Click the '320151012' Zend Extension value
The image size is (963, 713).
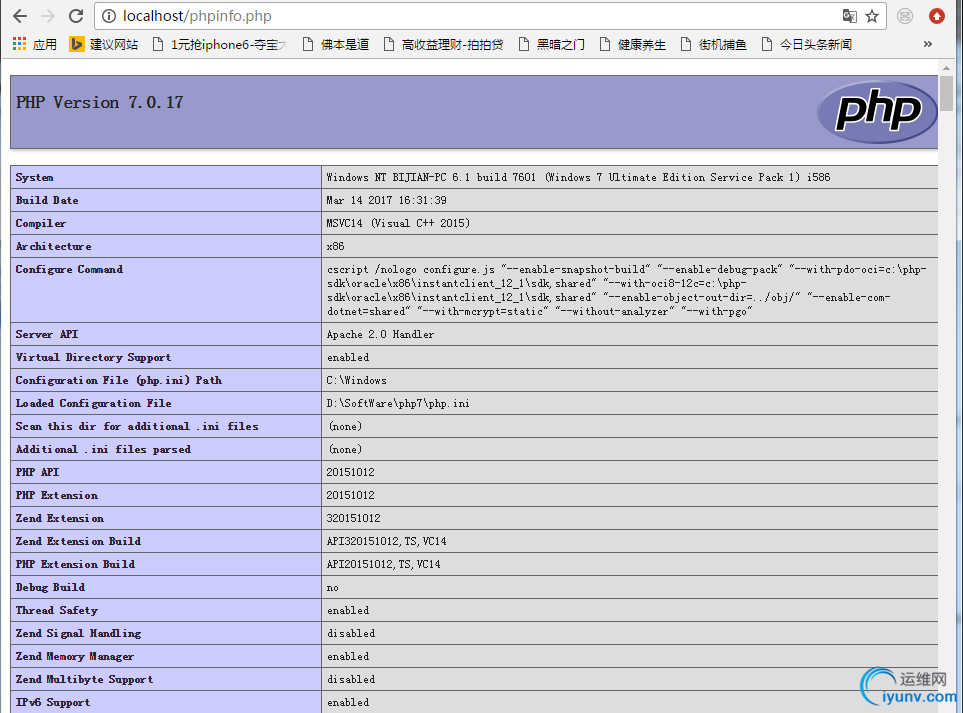353,518
